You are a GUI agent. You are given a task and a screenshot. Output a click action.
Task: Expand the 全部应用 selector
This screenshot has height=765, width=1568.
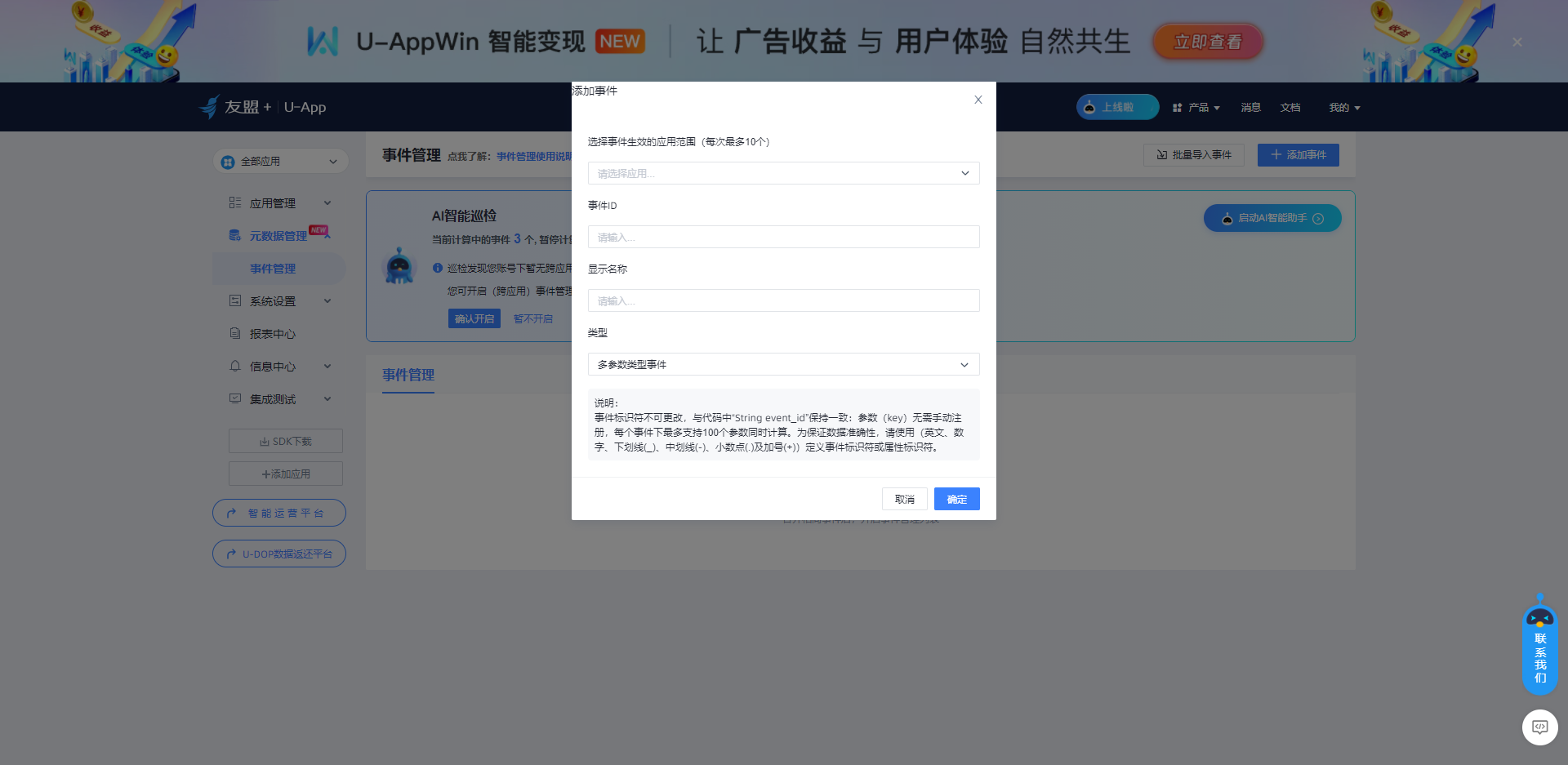(280, 161)
